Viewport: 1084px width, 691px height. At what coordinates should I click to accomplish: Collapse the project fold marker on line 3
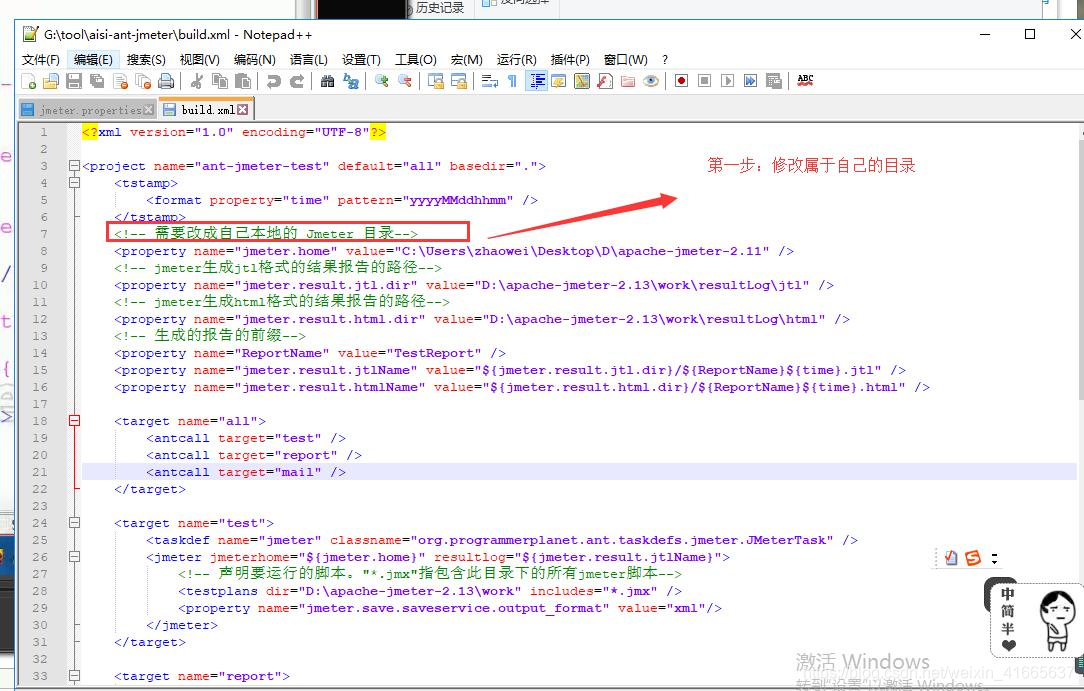[75, 166]
